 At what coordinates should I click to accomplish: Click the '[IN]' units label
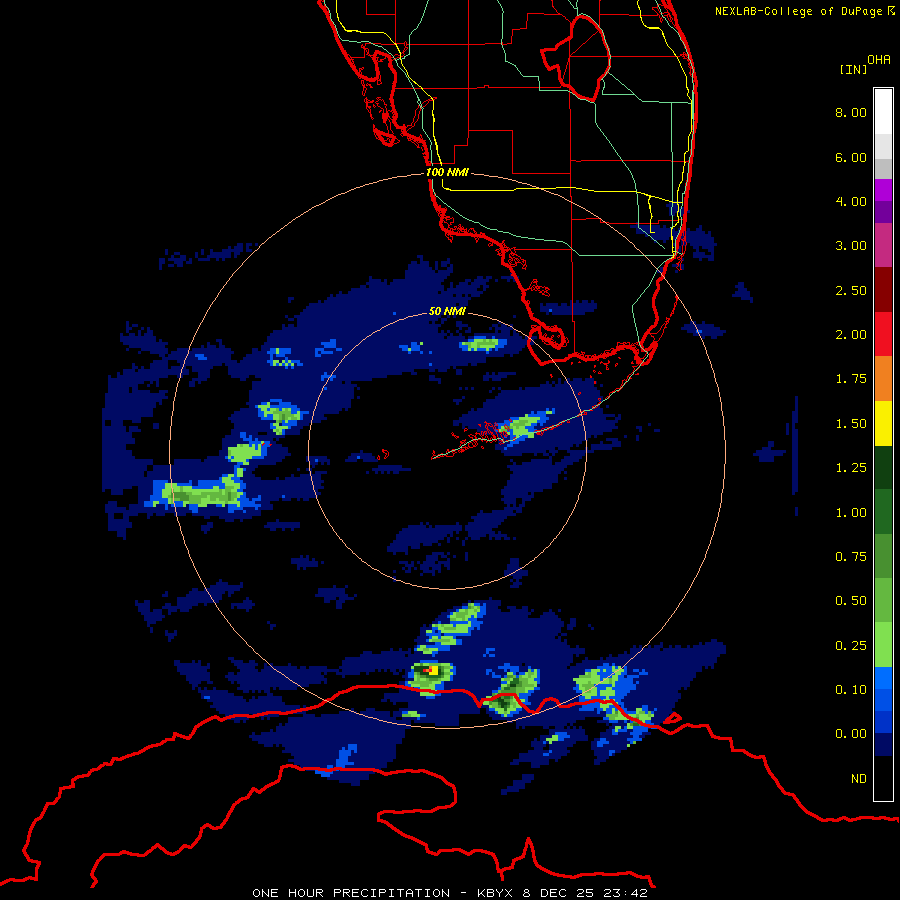click(853, 69)
